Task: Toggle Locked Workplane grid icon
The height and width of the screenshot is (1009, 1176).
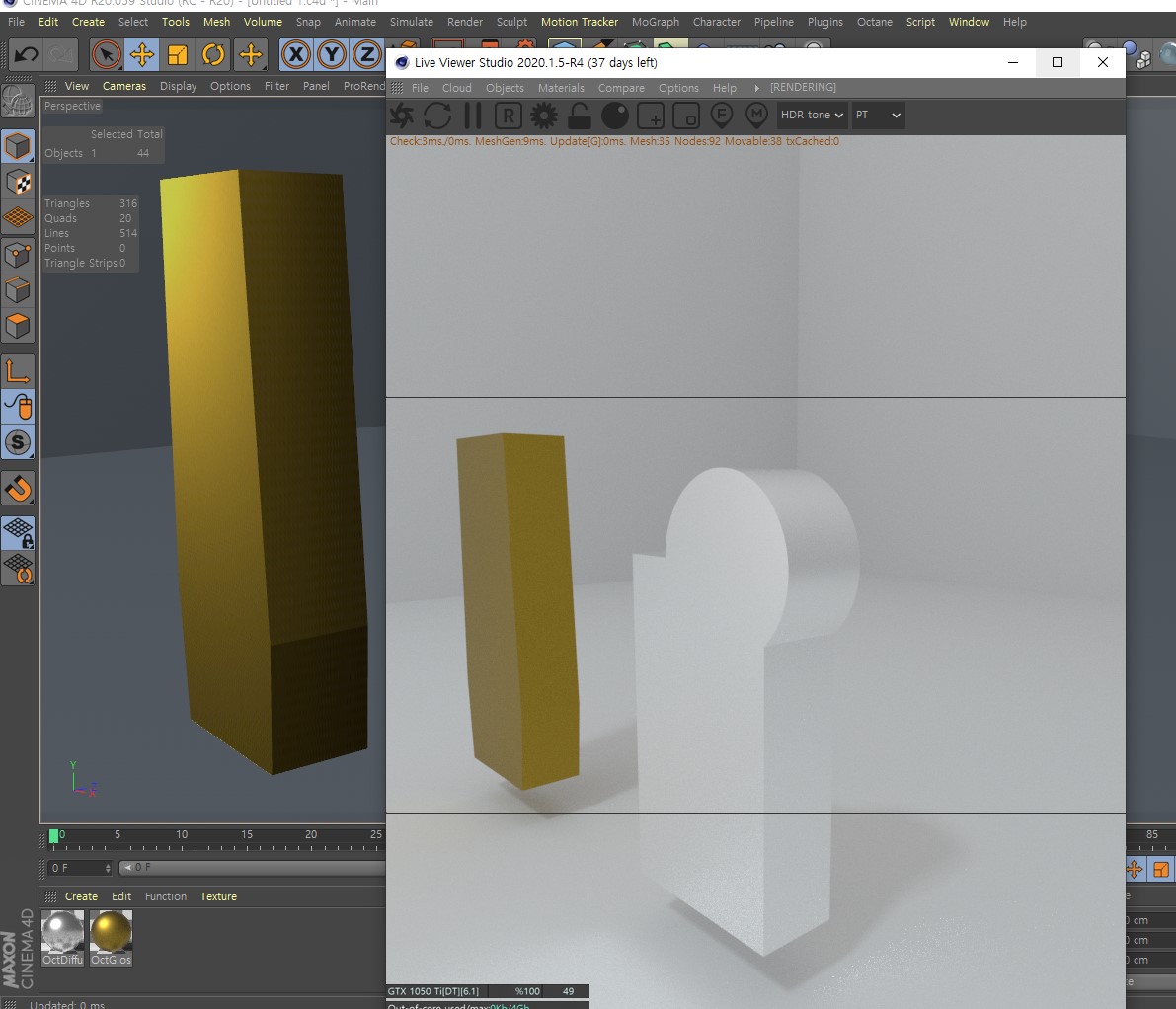Action: [x=18, y=533]
